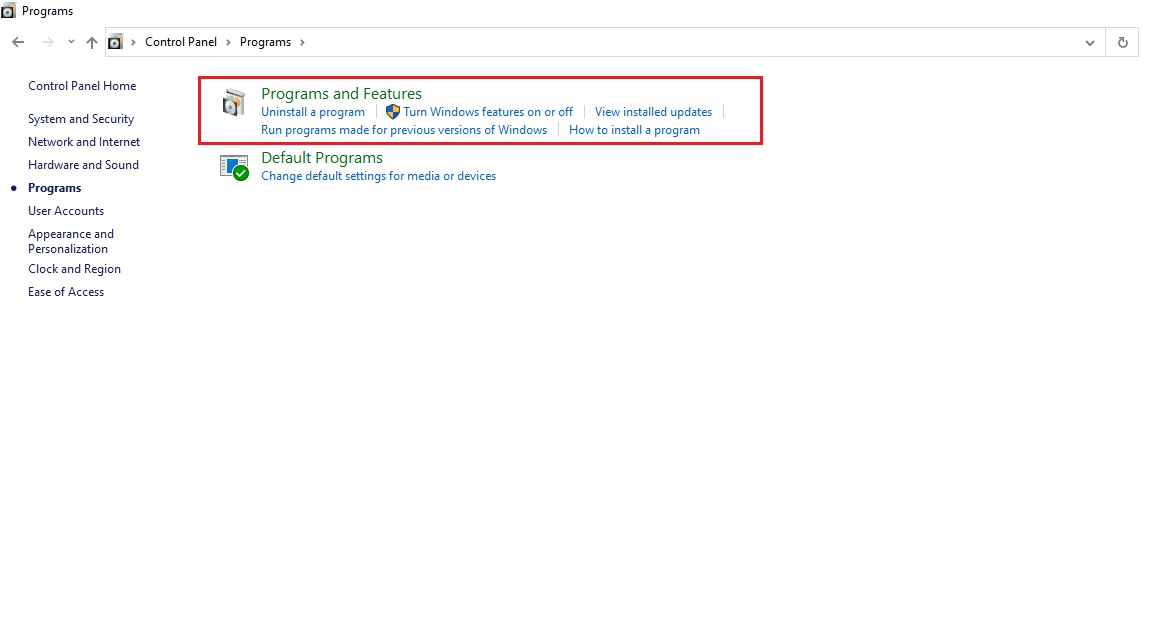Open the recent locations dropdown arrow
1149x621 pixels.
click(x=71, y=42)
